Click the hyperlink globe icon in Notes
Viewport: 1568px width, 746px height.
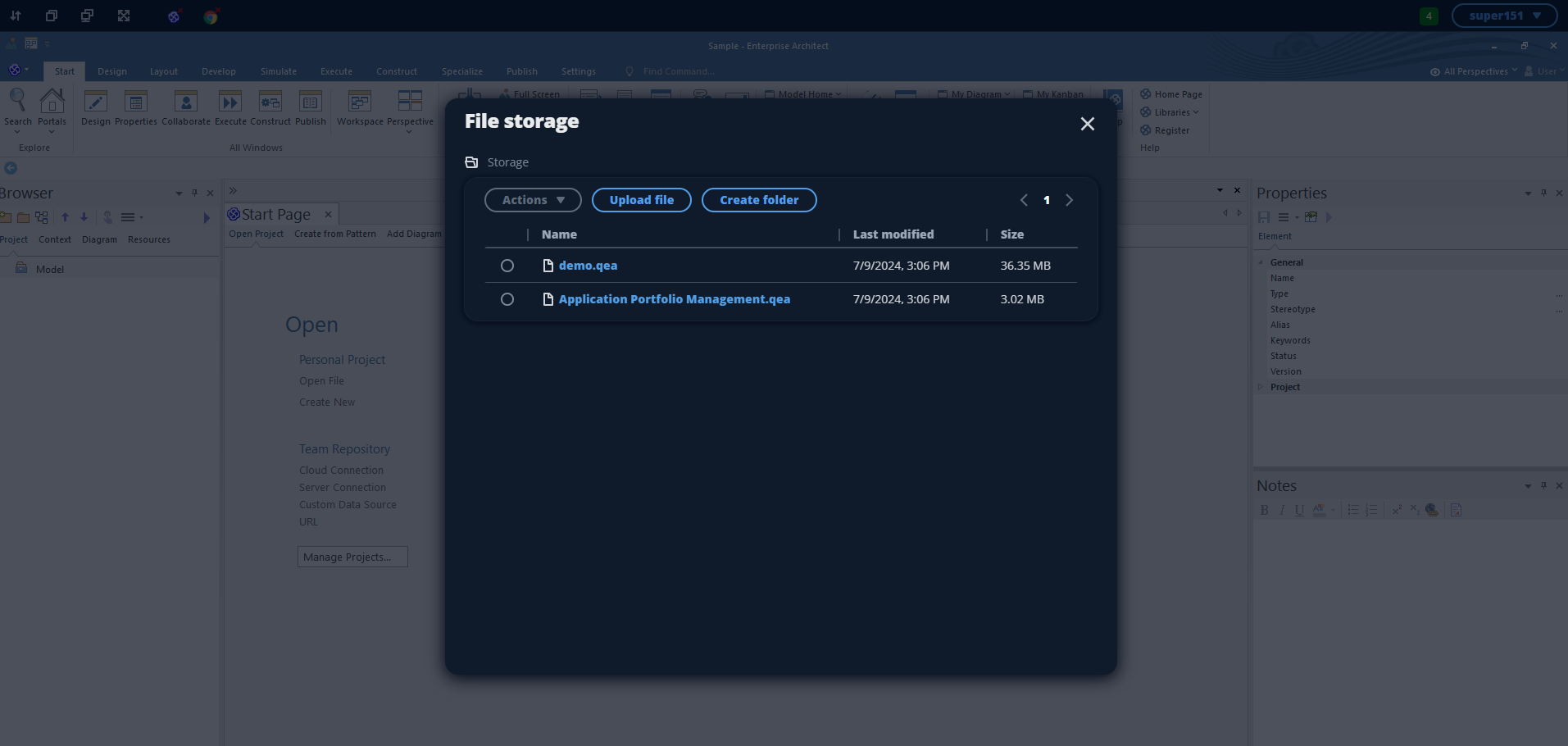click(1432, 510)
